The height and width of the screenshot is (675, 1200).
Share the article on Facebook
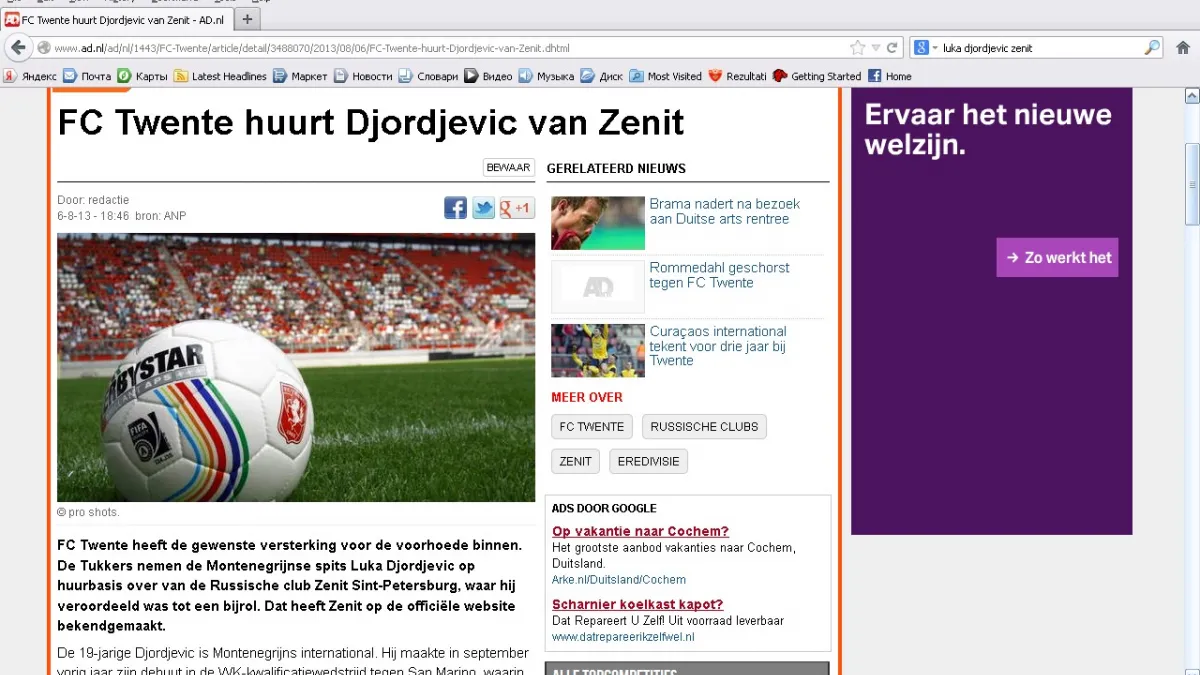(x=456, y=208)
